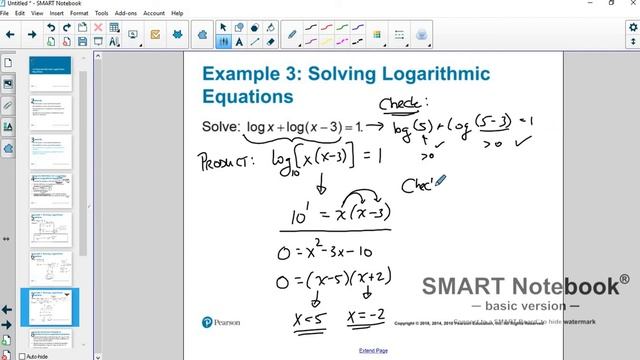
Task: Choose the magenta dashed pen stroke
Action: pos(342,41)
